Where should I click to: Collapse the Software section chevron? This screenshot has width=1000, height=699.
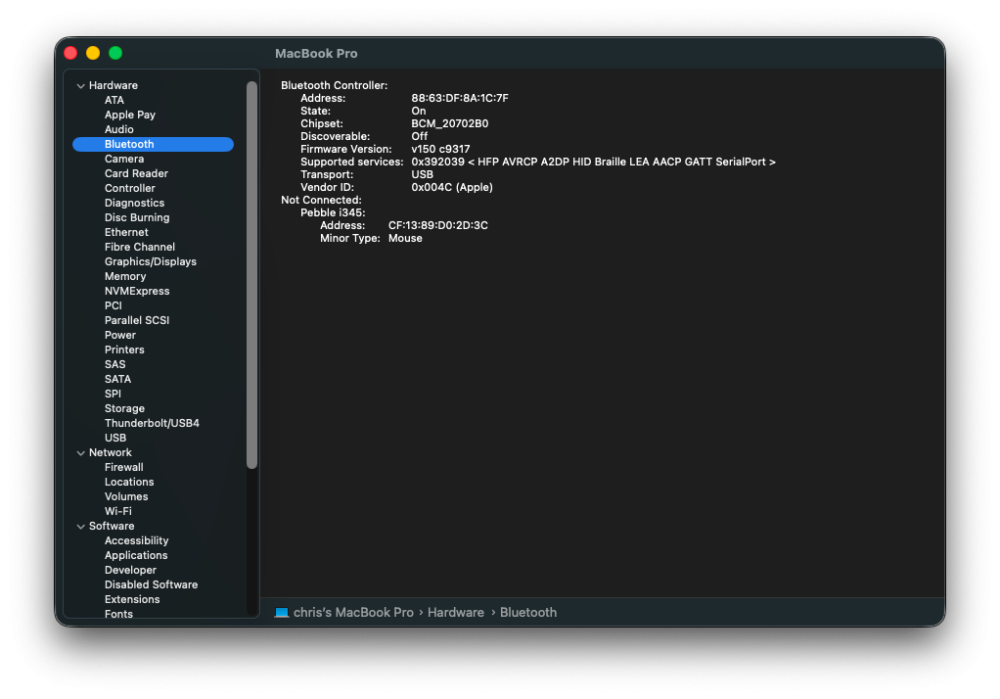click(81, 526)
